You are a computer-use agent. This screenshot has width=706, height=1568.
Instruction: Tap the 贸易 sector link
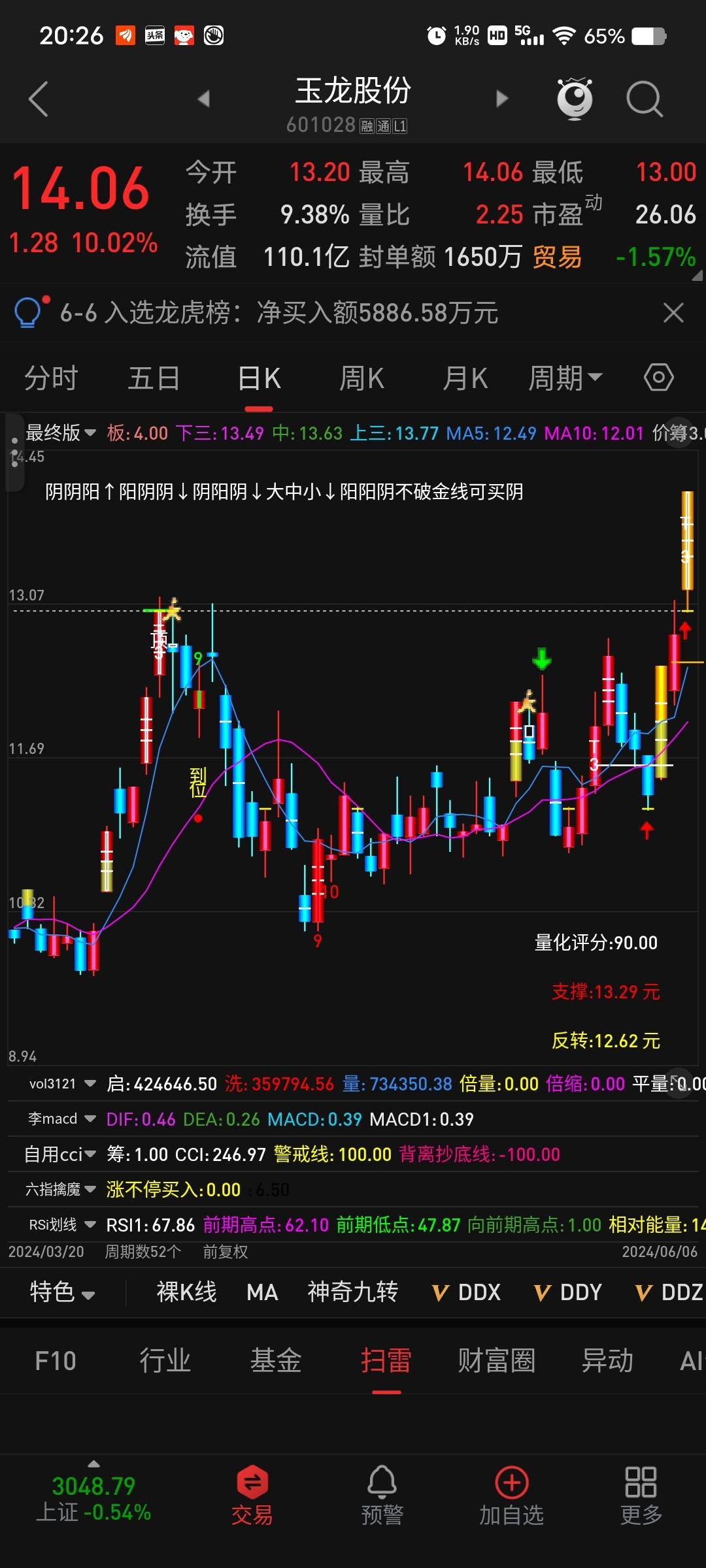557,257
